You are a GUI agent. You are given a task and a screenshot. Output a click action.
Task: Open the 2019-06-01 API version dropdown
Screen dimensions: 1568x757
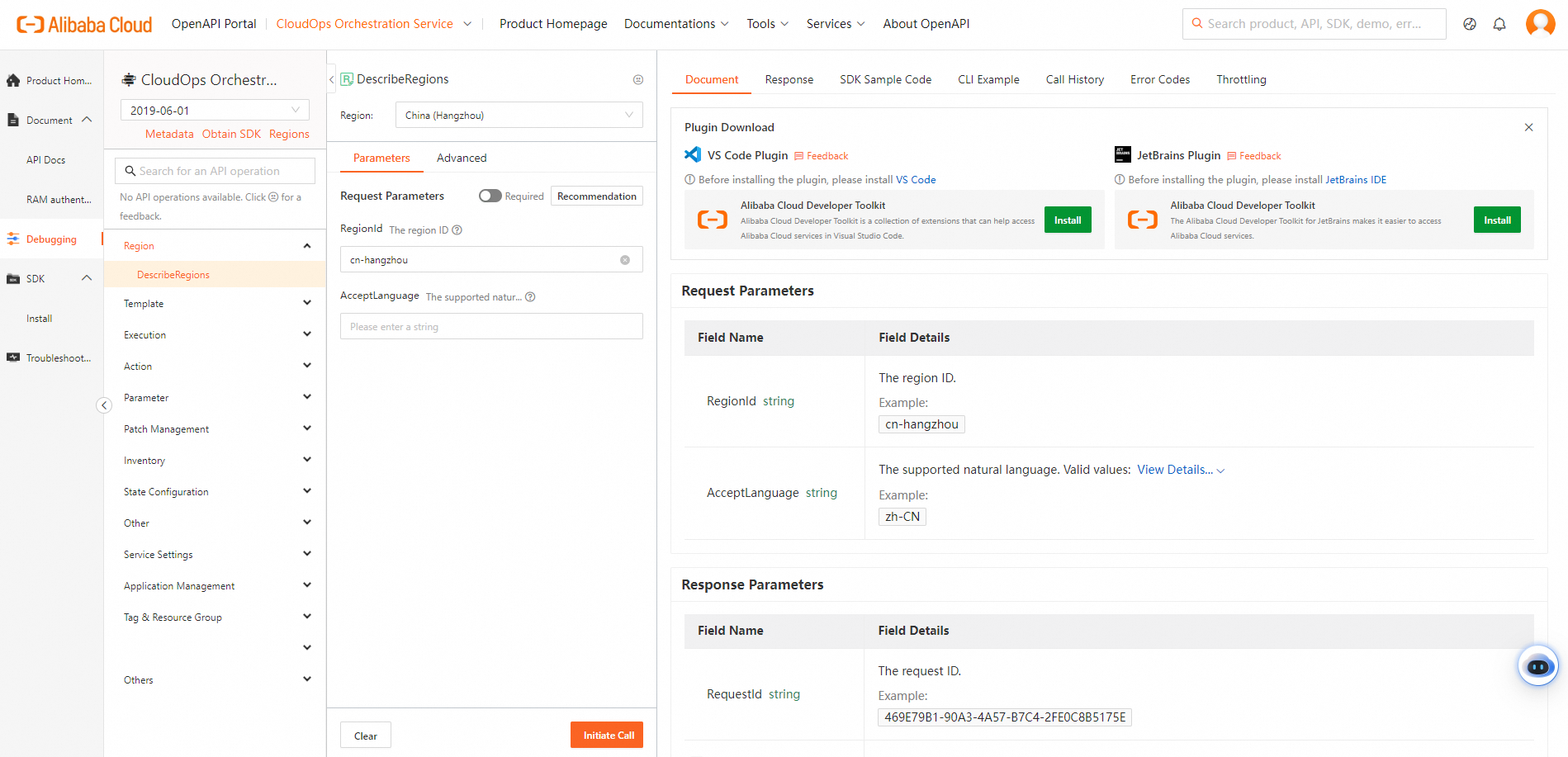[x=214, y=109]
